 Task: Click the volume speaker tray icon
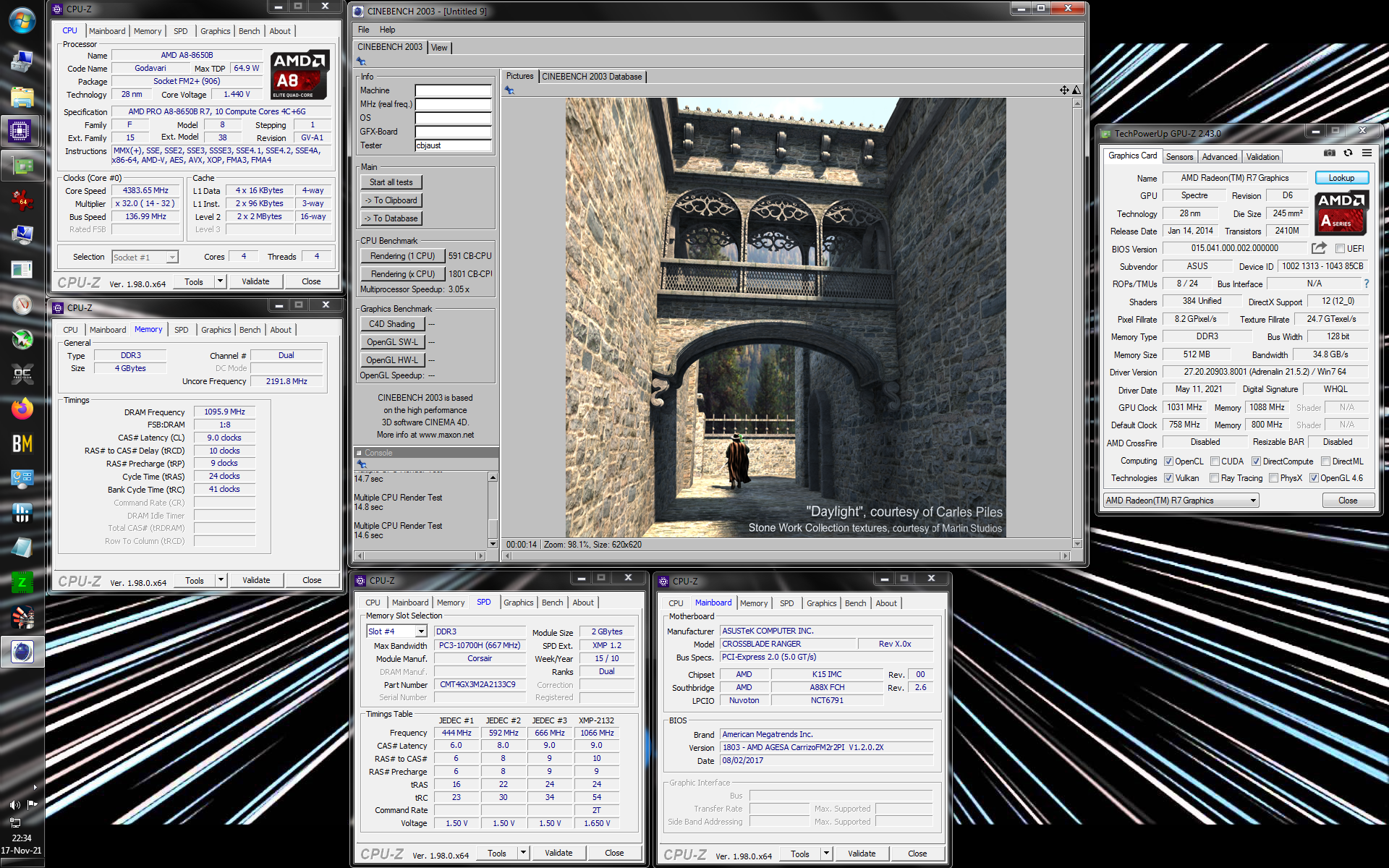click(14, 804)
